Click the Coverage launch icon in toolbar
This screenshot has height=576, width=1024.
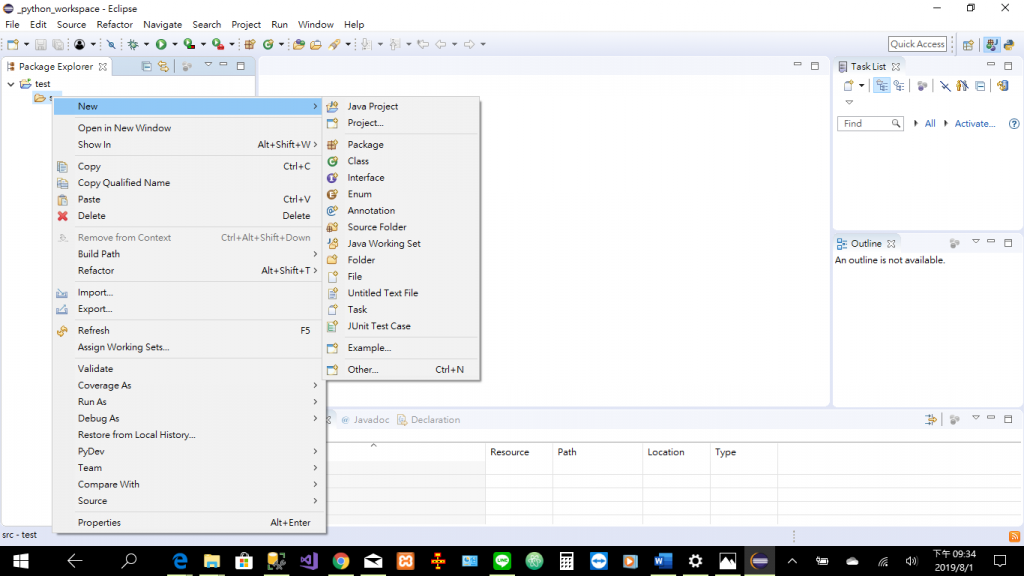189,44
